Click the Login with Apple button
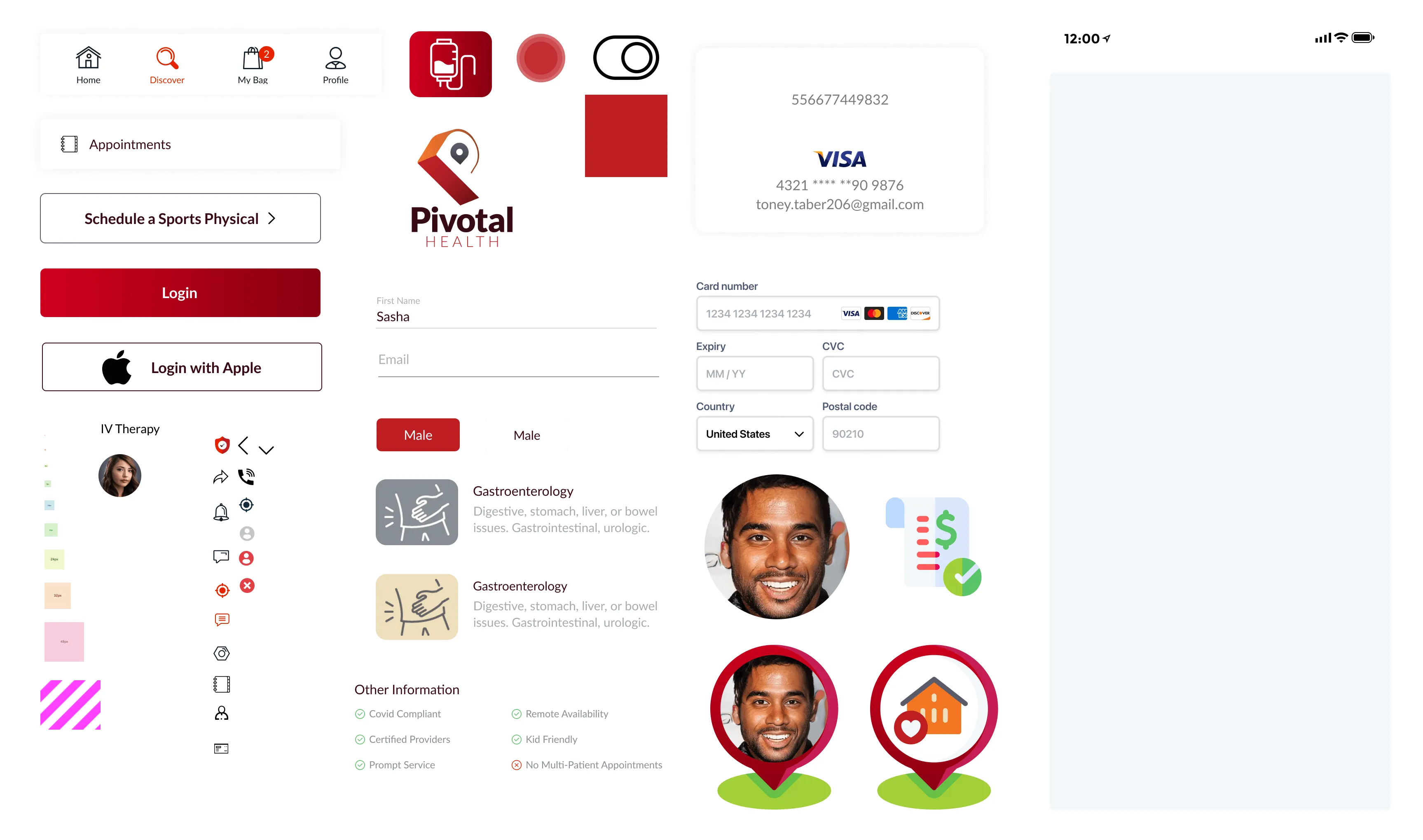 (181, 367)
